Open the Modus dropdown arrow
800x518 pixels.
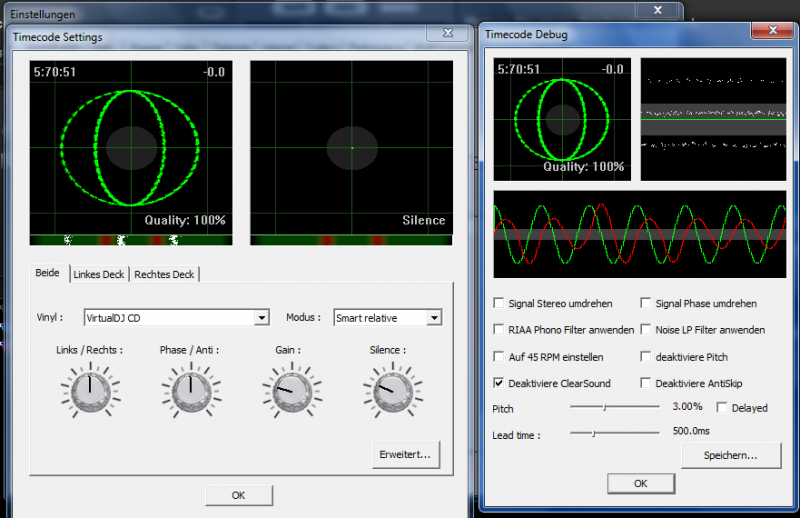coord(434,317)
